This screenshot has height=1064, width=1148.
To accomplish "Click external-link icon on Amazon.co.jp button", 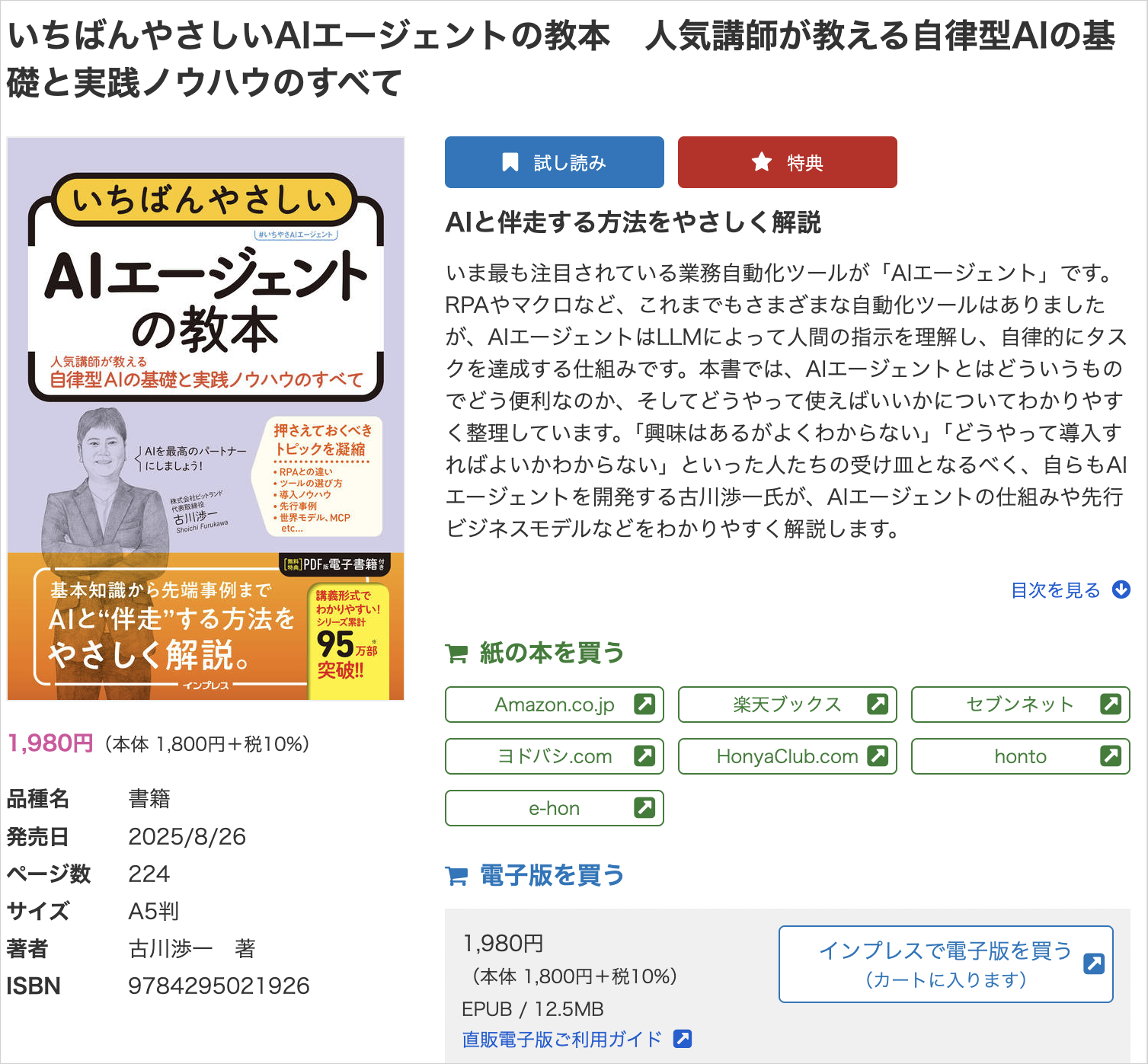I will 644,704.
